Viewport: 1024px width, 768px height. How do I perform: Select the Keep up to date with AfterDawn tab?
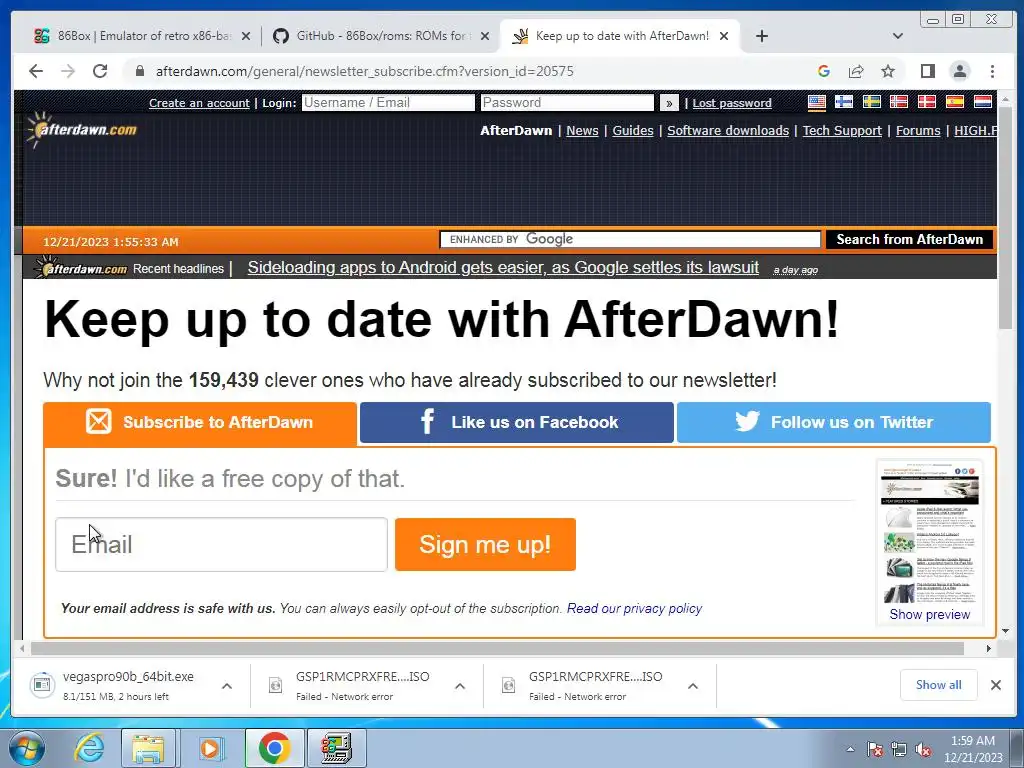point(620,36)
